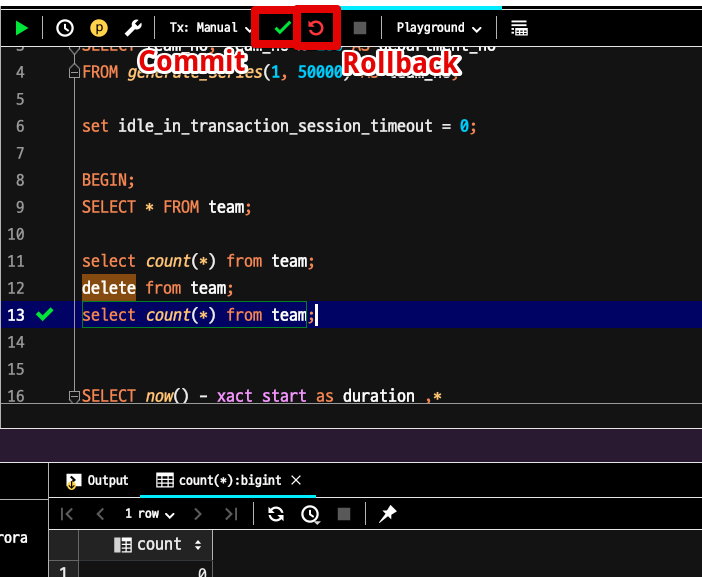Click idle_in_transaction_session_timeout line
The height and width of the screenshot is (577, 702).
(x=279, y=126)
